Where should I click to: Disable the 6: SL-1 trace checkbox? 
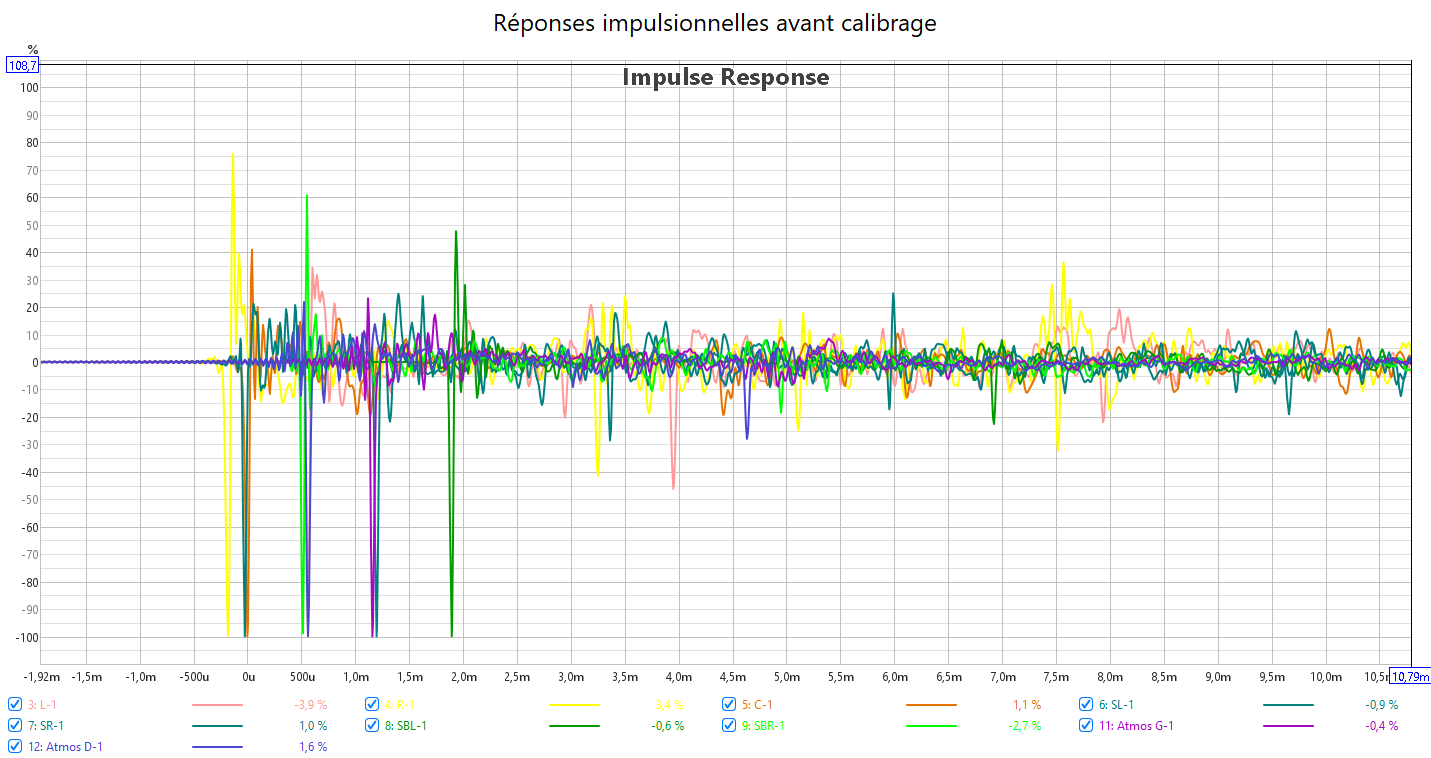coord(1086,704)
